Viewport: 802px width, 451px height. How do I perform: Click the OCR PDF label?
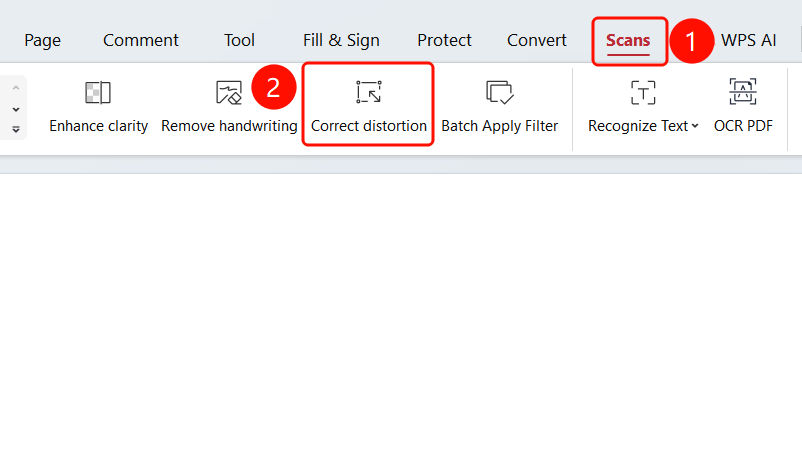tap(743, 126)
